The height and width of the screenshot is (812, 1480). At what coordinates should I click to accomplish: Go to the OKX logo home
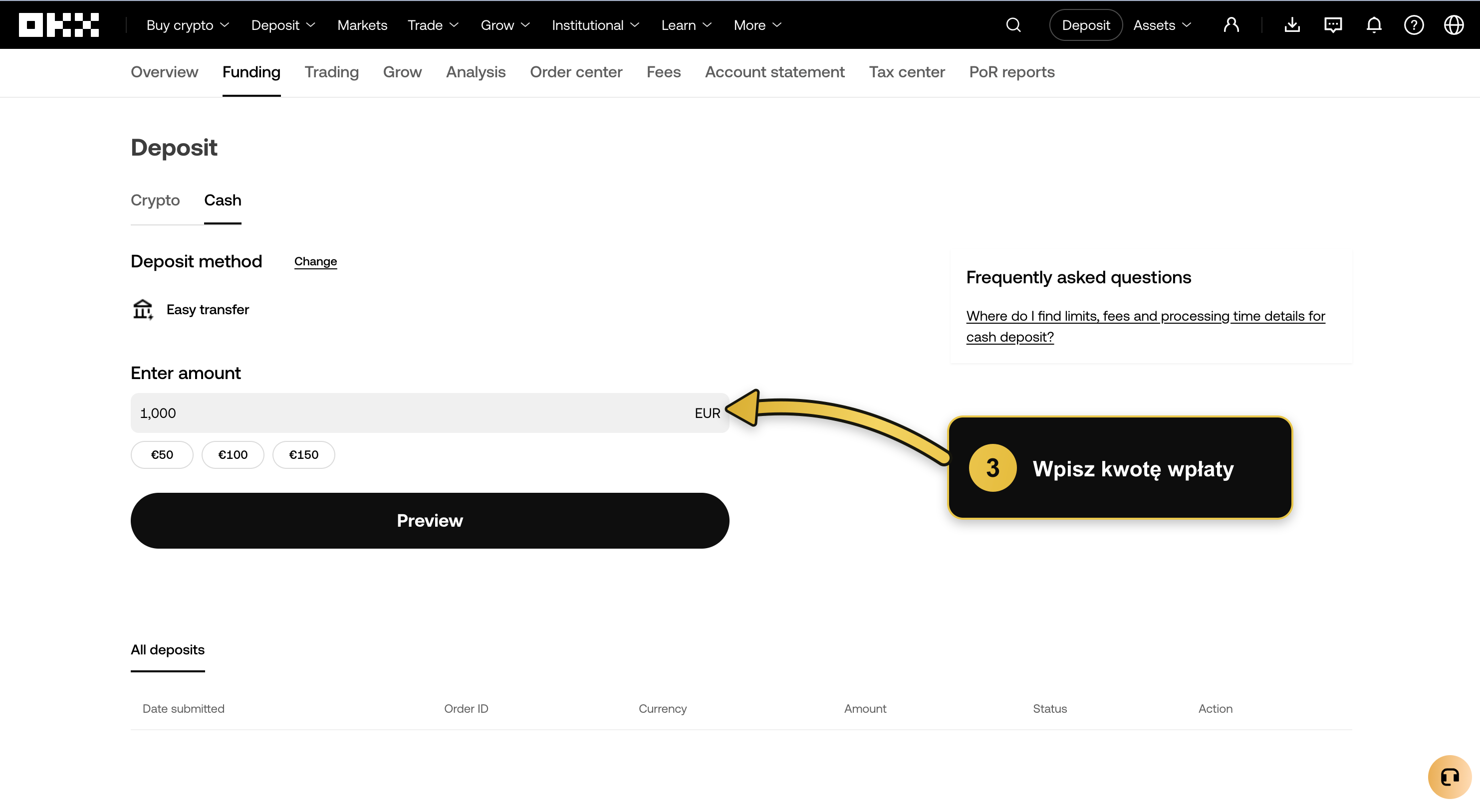point(58,25)
